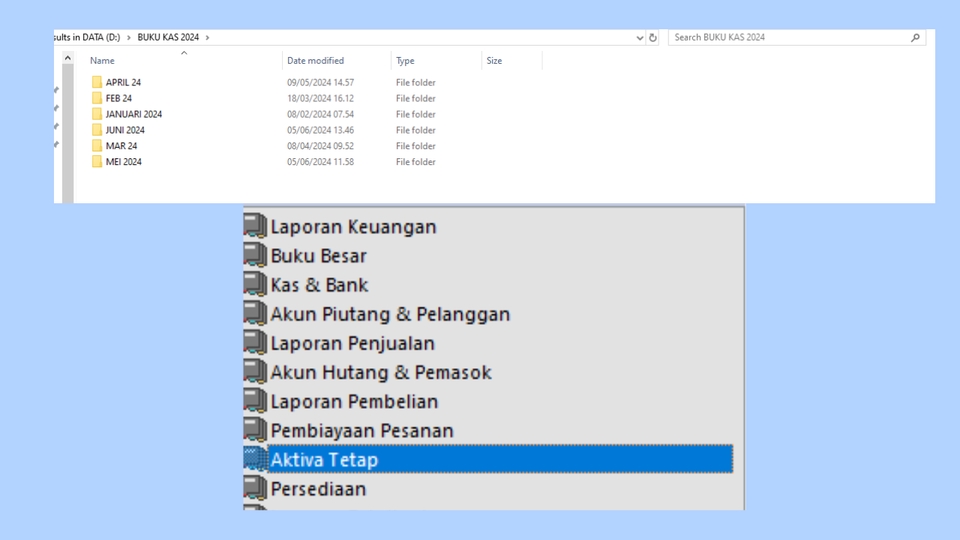960x540 pixels.
Task: Click the MEI 2024 folder icon
Action: click(97, 162)
